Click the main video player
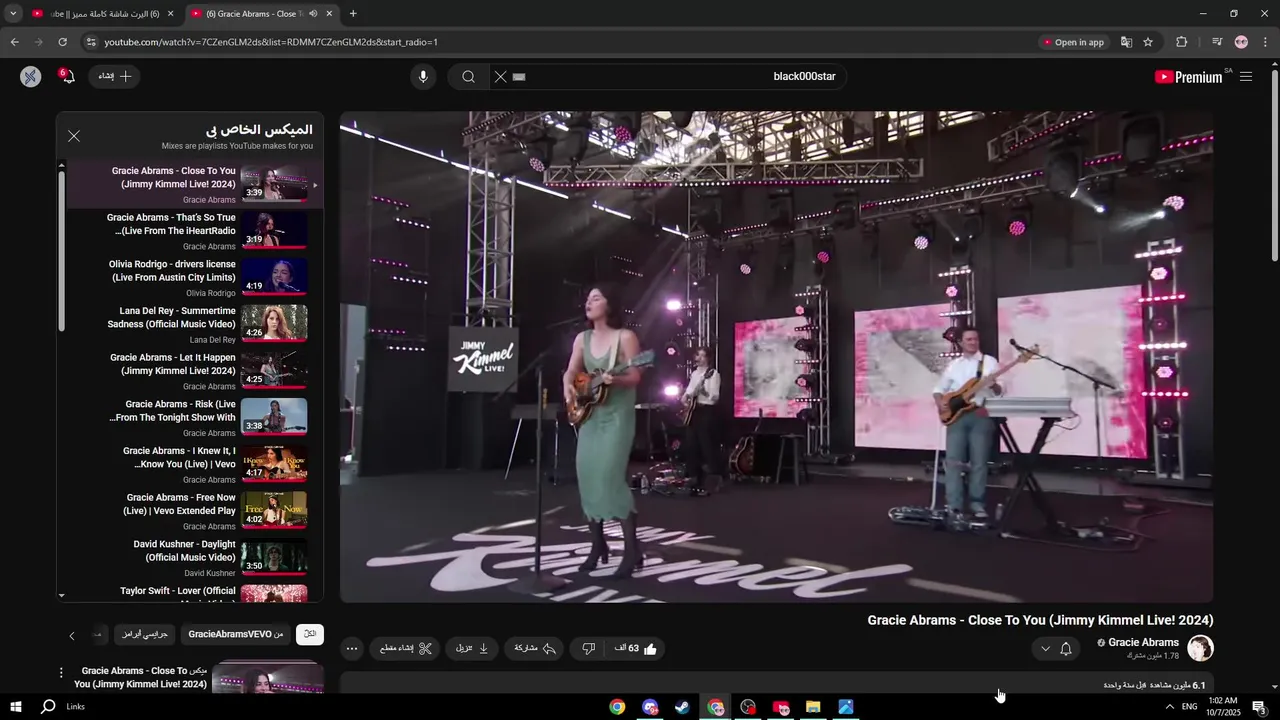1280x720 pixels. tap(776, 357)
